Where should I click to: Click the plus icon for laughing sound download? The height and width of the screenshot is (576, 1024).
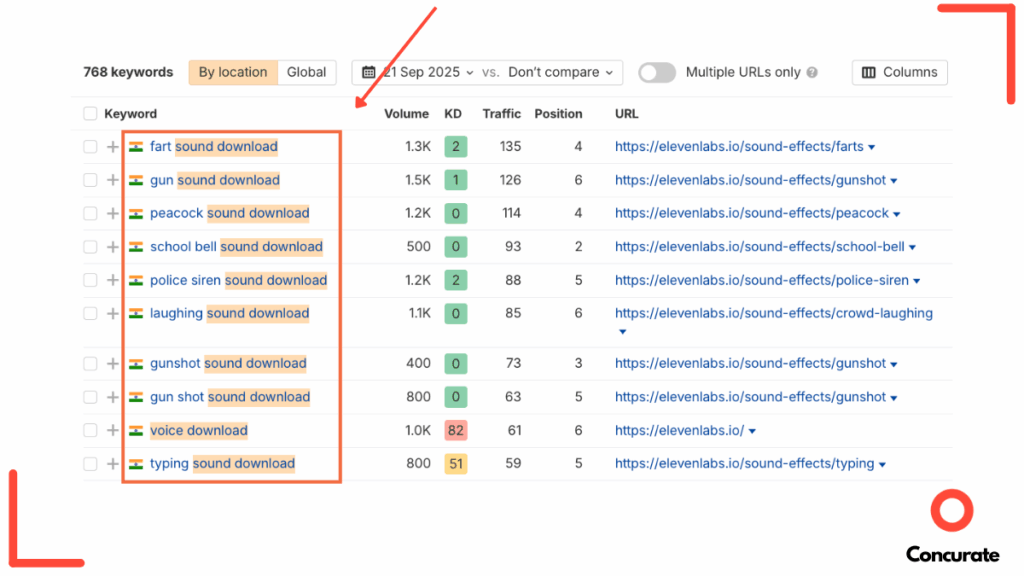112,313
